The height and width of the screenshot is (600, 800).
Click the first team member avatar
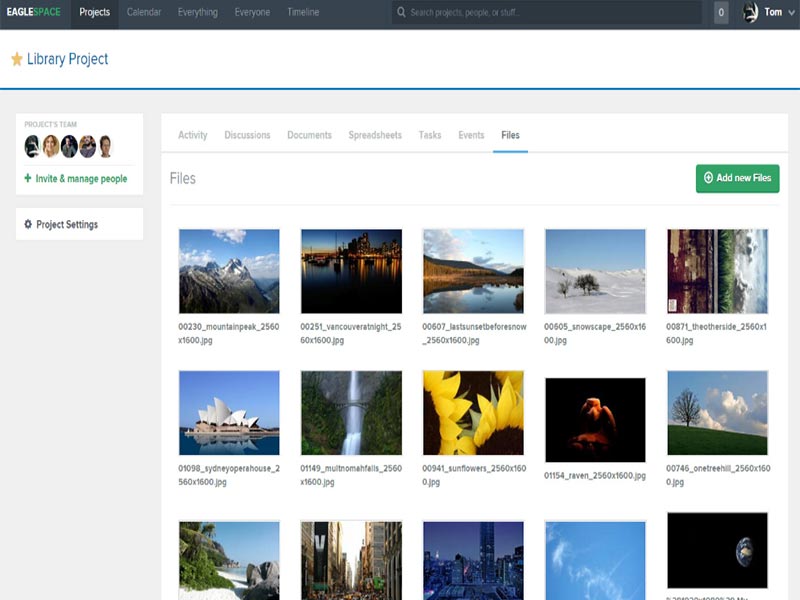click(x=32, y=146)
